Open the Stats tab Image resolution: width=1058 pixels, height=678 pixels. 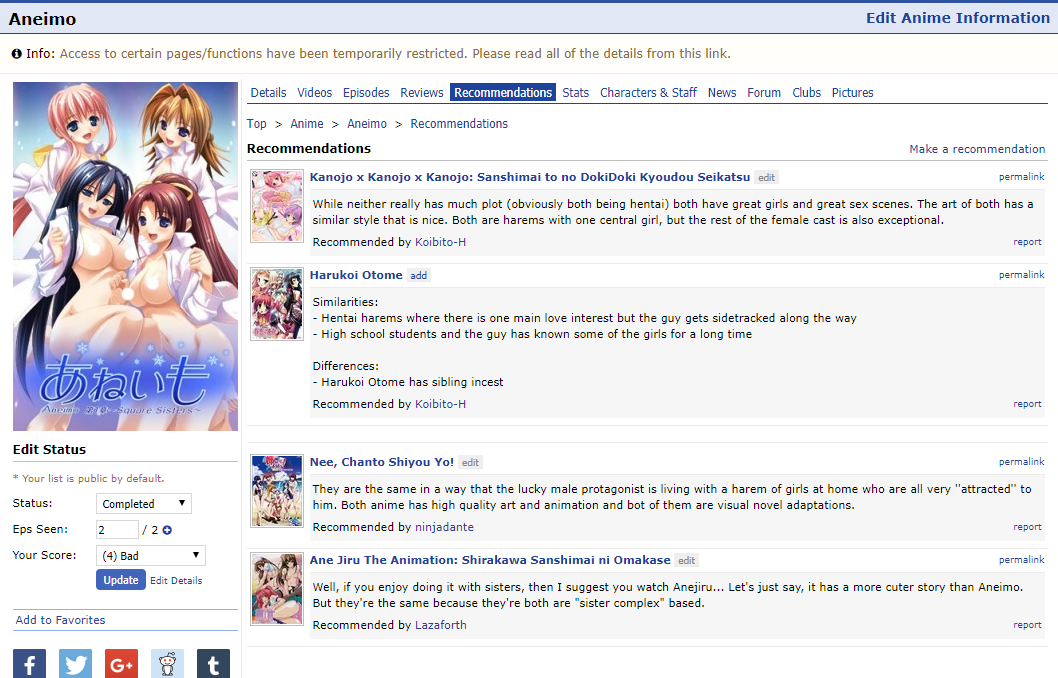576,92
